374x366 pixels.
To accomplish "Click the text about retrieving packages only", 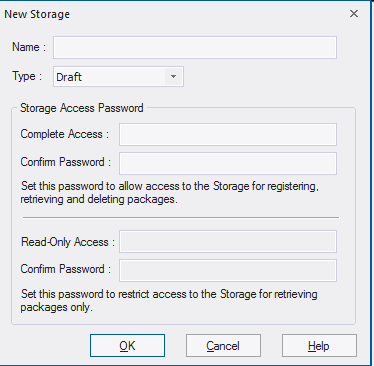I will coord(169,300).
